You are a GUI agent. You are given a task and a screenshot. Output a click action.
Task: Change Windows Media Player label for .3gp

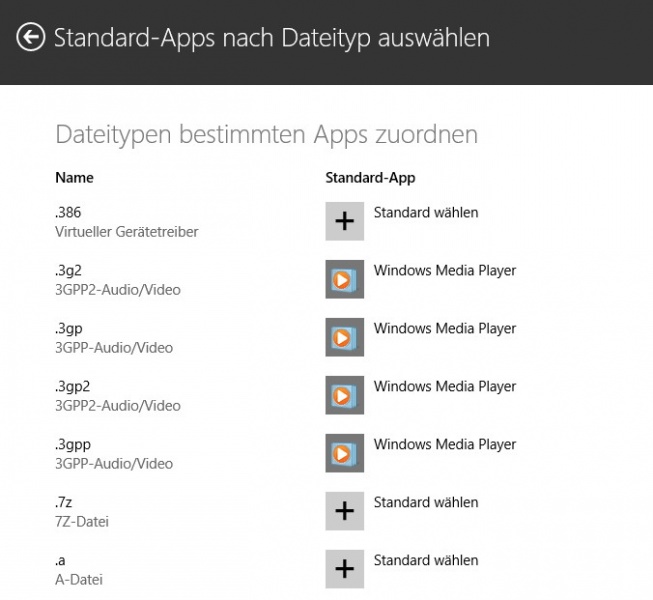pyautogui.click(x=445, y=329)
